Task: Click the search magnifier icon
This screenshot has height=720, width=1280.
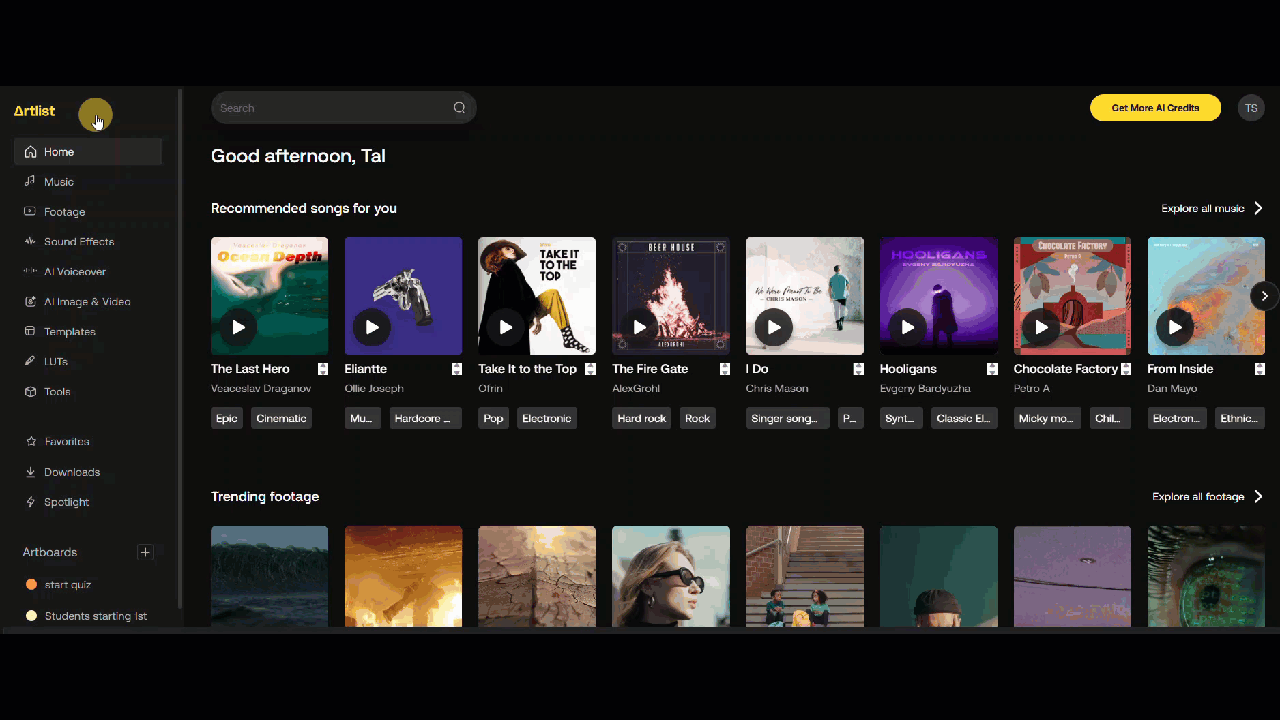Action: click(459, 108)
